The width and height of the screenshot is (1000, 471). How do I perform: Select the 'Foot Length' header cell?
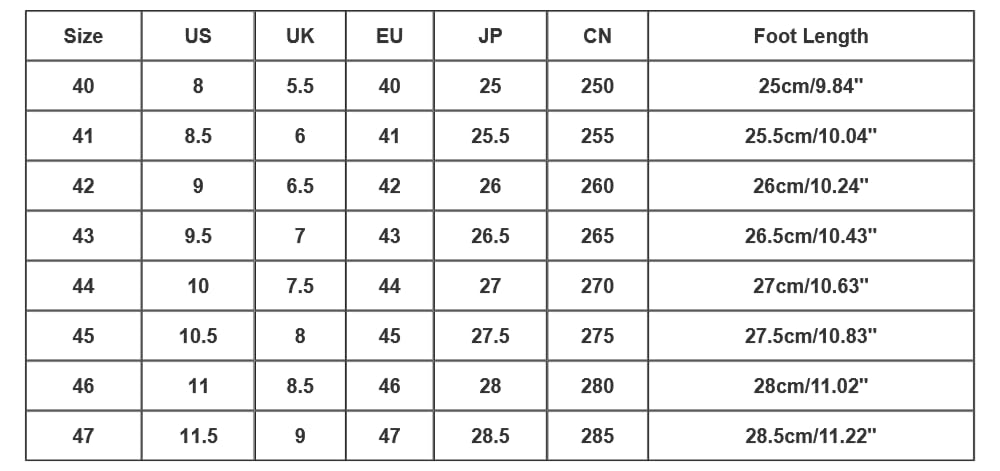[x=810, y=37]
